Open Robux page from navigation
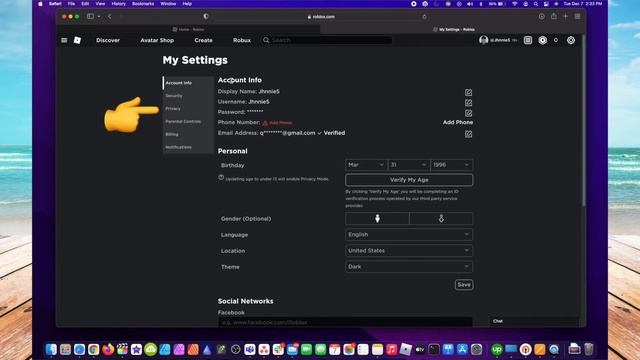Screen dimensions: 640x360 click(242, 40)
